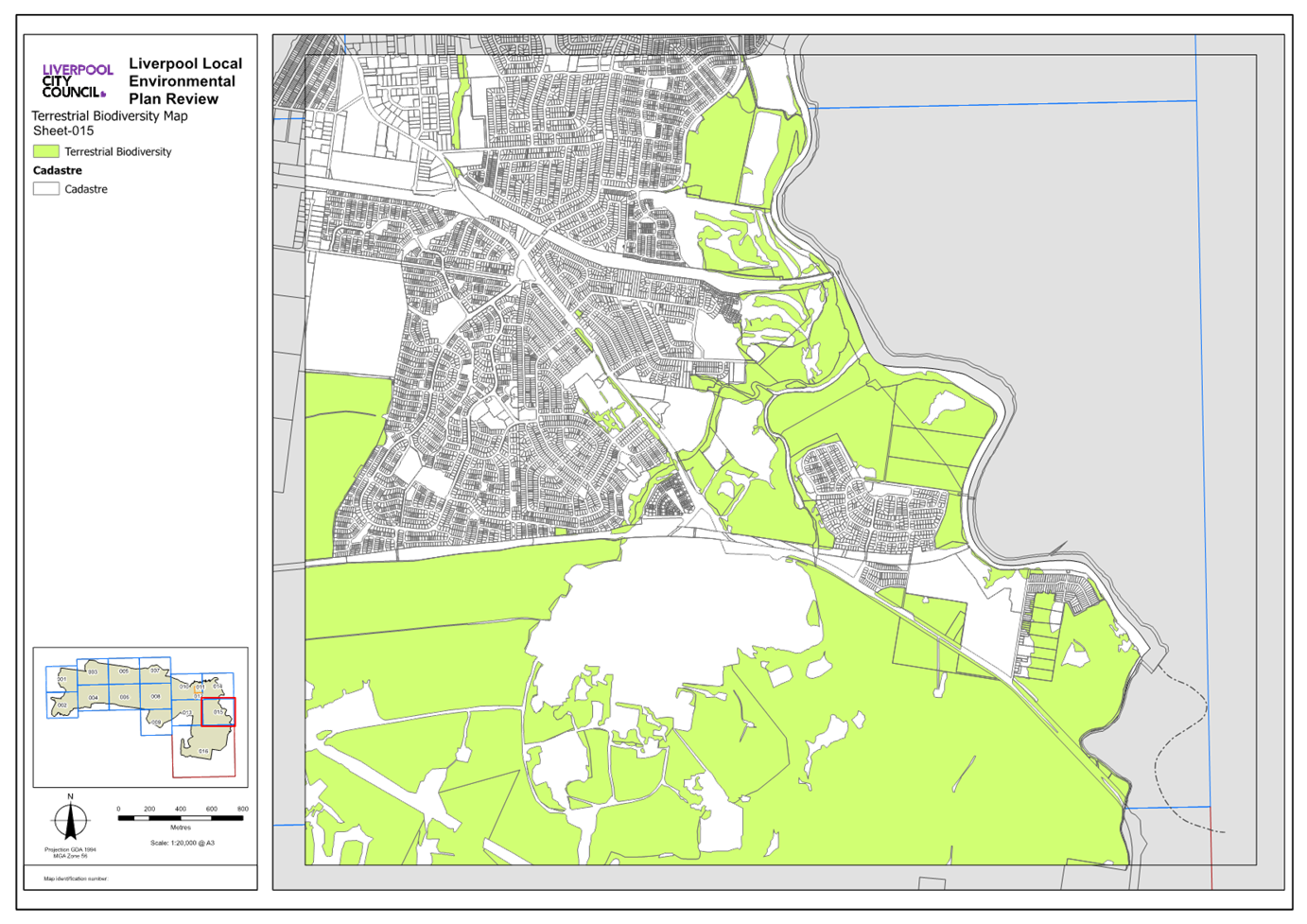Click sheet 016 in the index map

coord(204,752)
